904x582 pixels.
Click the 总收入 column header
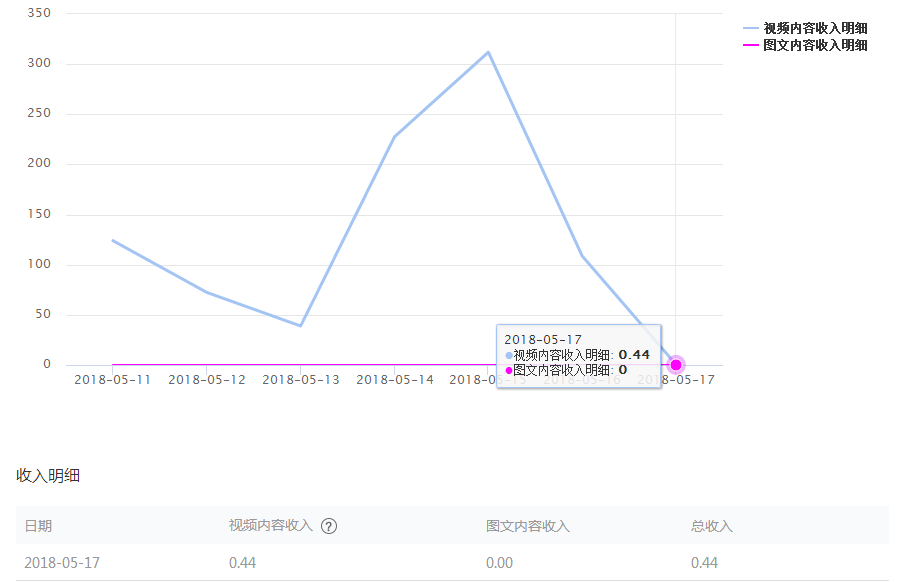pyautogui.click(x=711, y=526)
